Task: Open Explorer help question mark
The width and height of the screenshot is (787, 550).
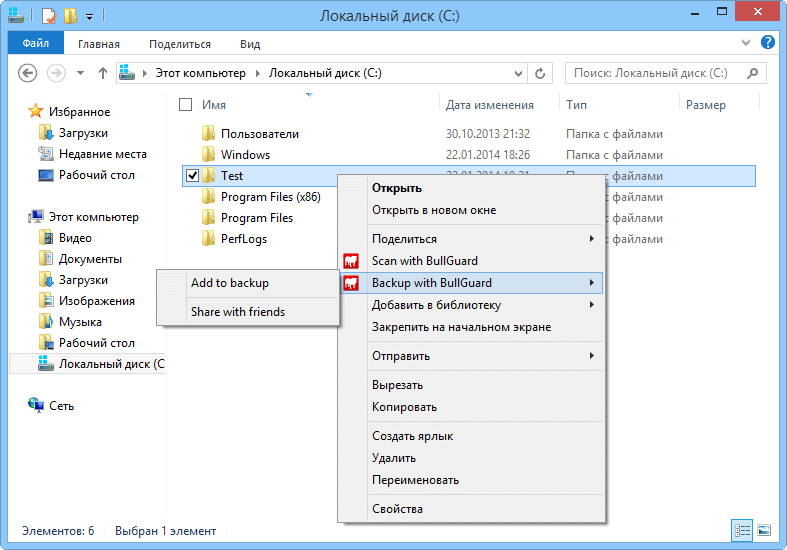Action: (767, 42)
